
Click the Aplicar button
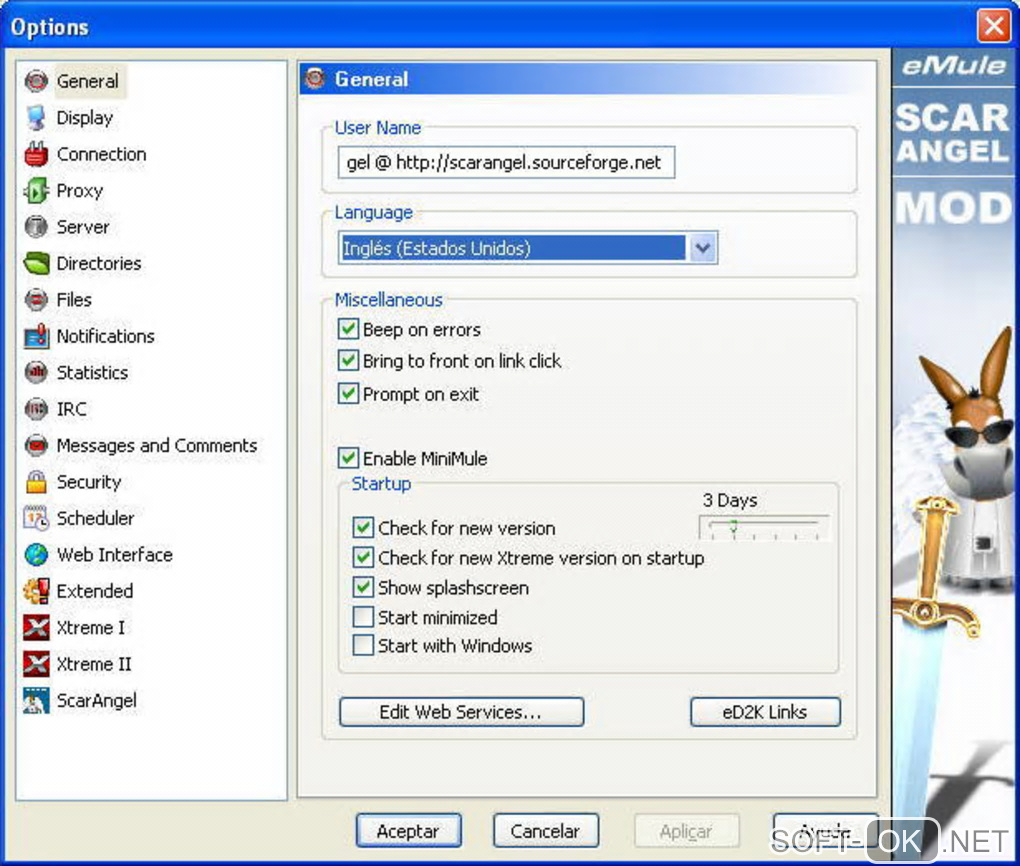point(686,831)
